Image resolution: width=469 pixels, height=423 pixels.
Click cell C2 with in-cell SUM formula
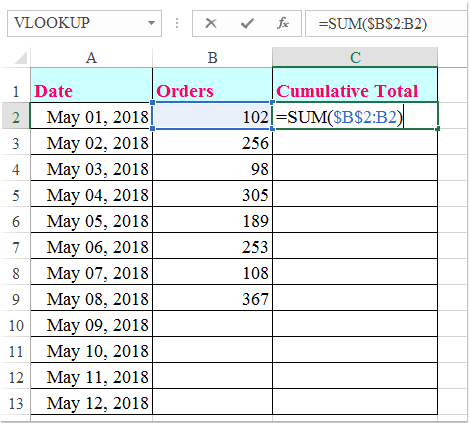point(355,116)
